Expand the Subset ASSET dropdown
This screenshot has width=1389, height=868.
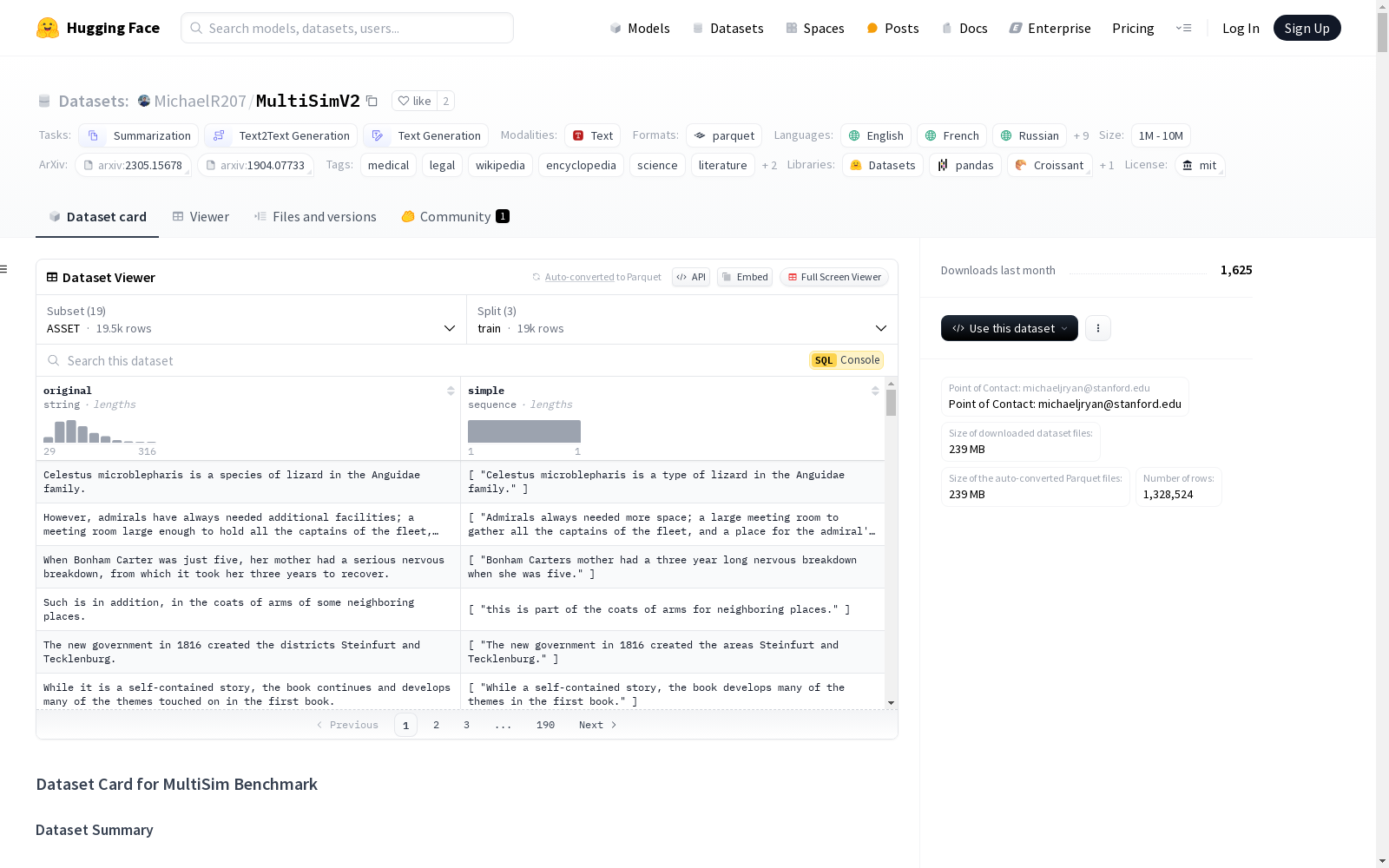pos(251,319)
